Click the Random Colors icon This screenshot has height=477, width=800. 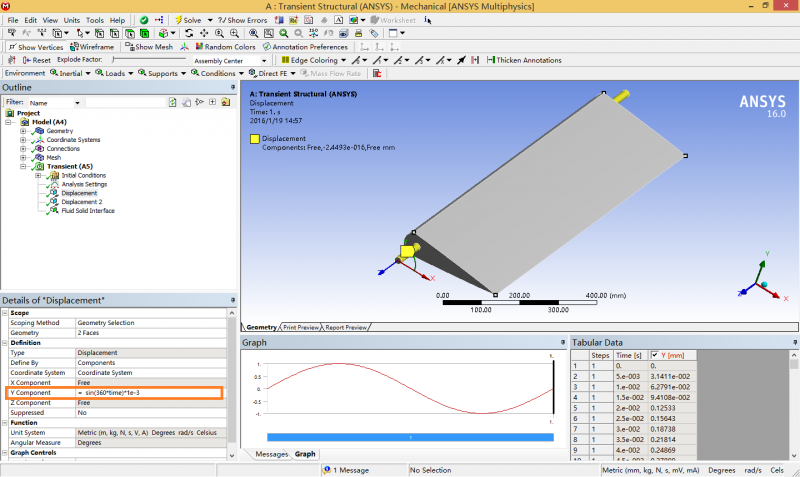pyautogui.click(x=224, y=47)
